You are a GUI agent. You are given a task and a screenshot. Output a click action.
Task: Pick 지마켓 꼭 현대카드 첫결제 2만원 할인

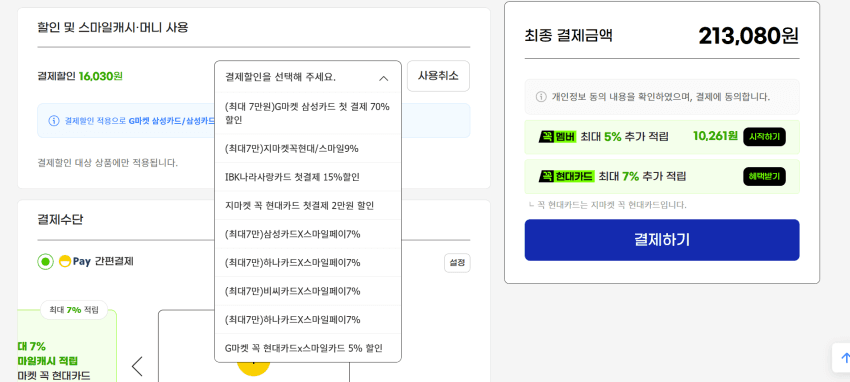point(308,205)
